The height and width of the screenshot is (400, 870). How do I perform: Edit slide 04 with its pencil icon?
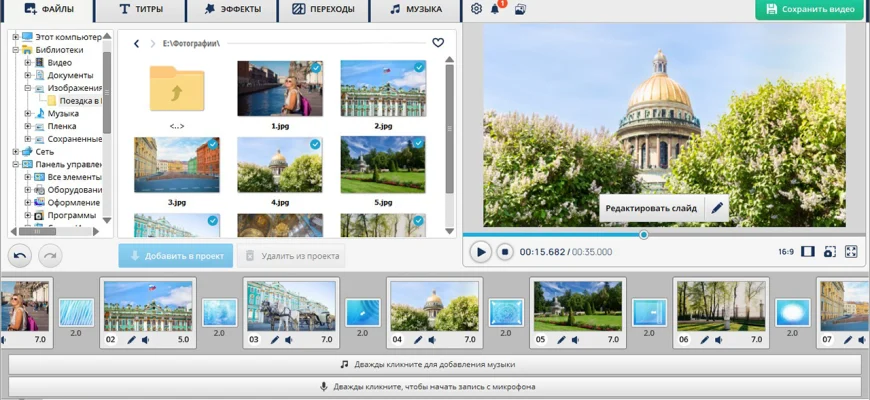pos(418,340)
